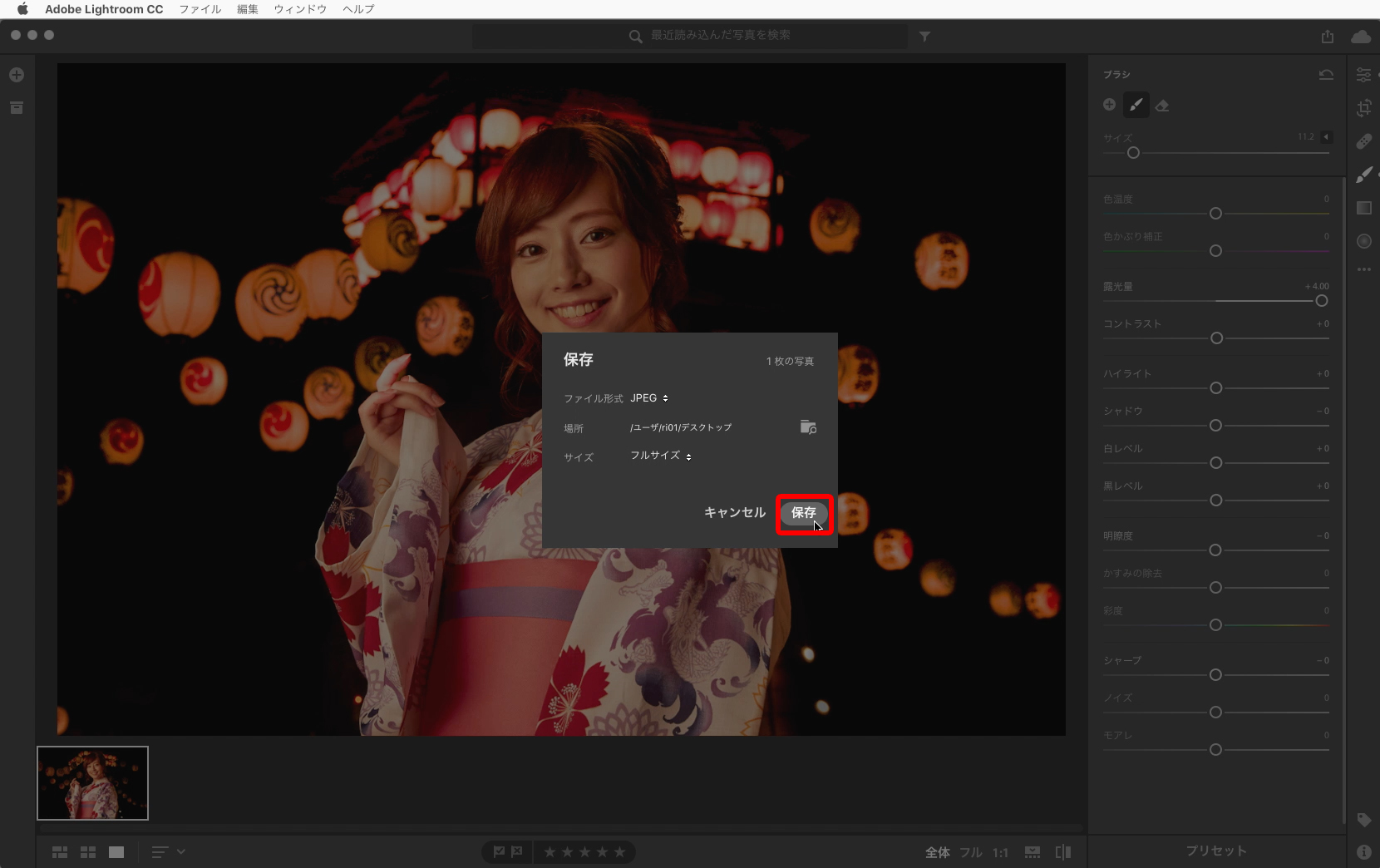
Task: Click キャンセル to dismiss the save dialog
Action: coord(734,513)
